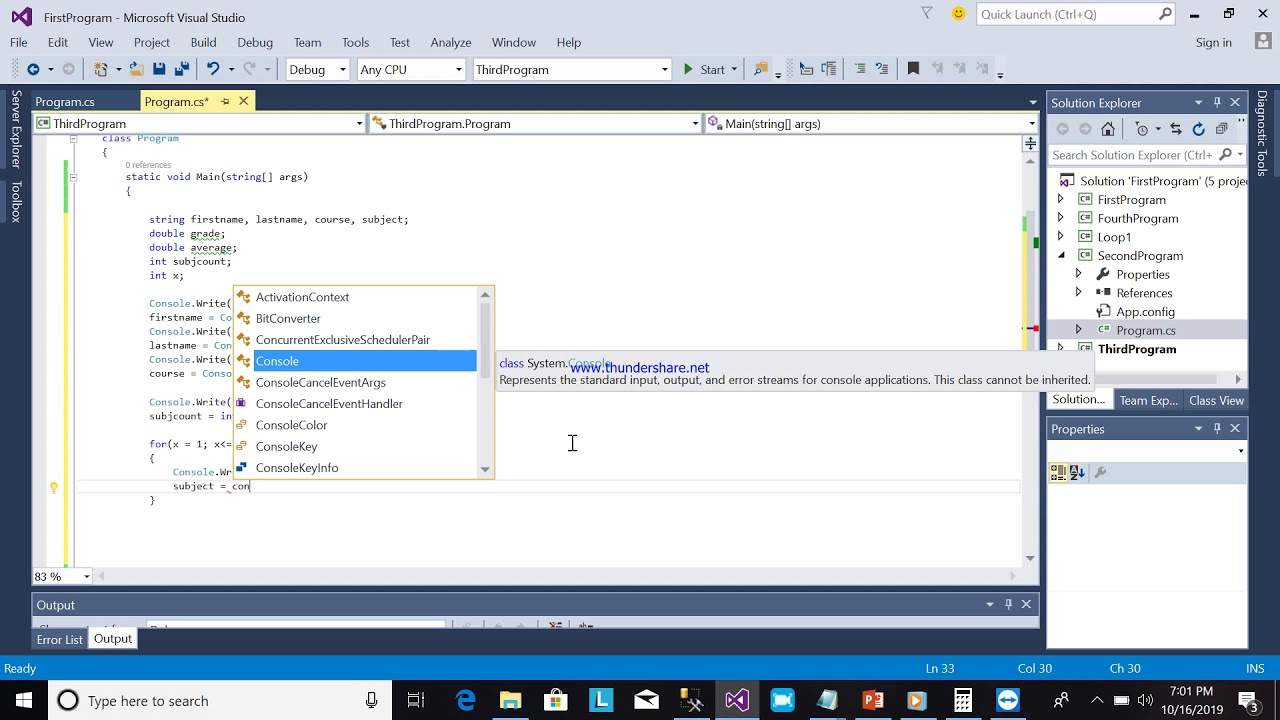Image resolution: width=1280 pixels, height=720 pixels.
Task: Click the notifications filter flag icon
Action: pyautogui.click(x=927, y=14)
